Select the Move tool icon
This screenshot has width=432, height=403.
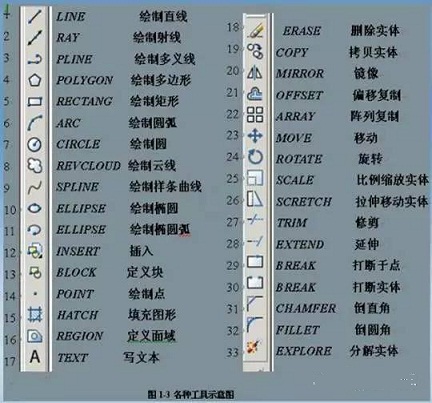point(255,136)
